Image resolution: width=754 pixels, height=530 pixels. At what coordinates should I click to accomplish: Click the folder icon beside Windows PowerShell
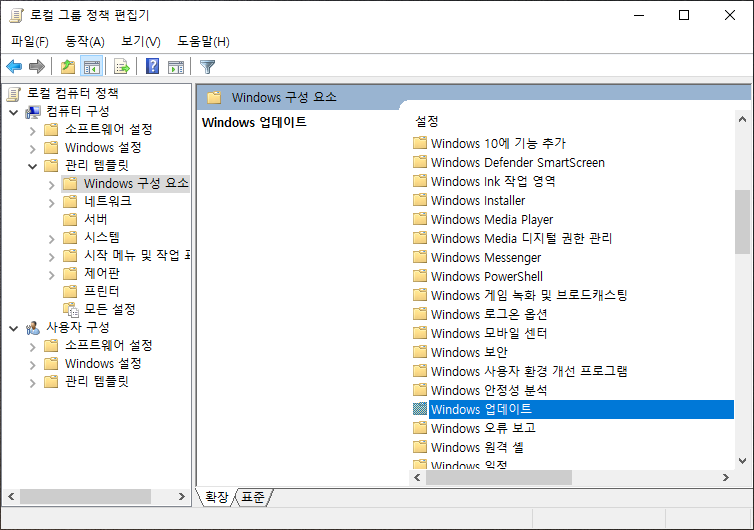[420, 276]
